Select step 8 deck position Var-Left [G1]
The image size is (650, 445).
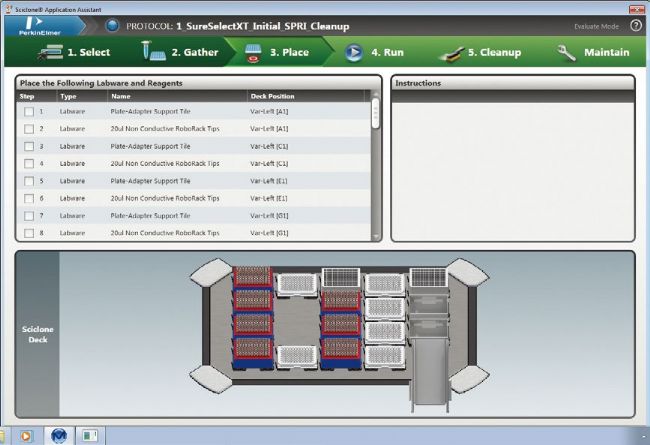[x=269, y=233]
